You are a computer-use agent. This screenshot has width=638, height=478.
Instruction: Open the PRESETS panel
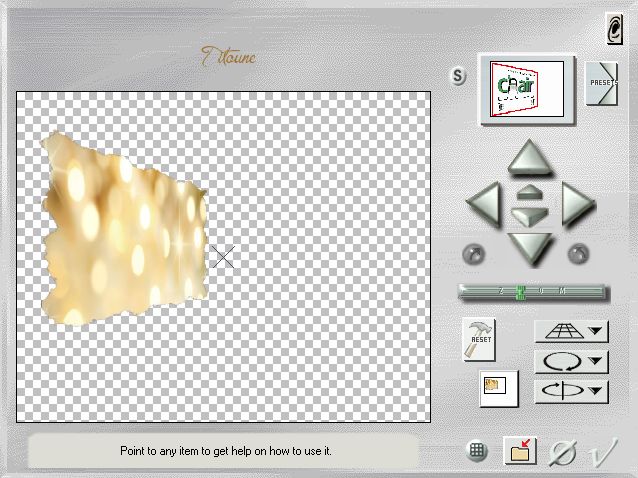click(x=602, y=83)
